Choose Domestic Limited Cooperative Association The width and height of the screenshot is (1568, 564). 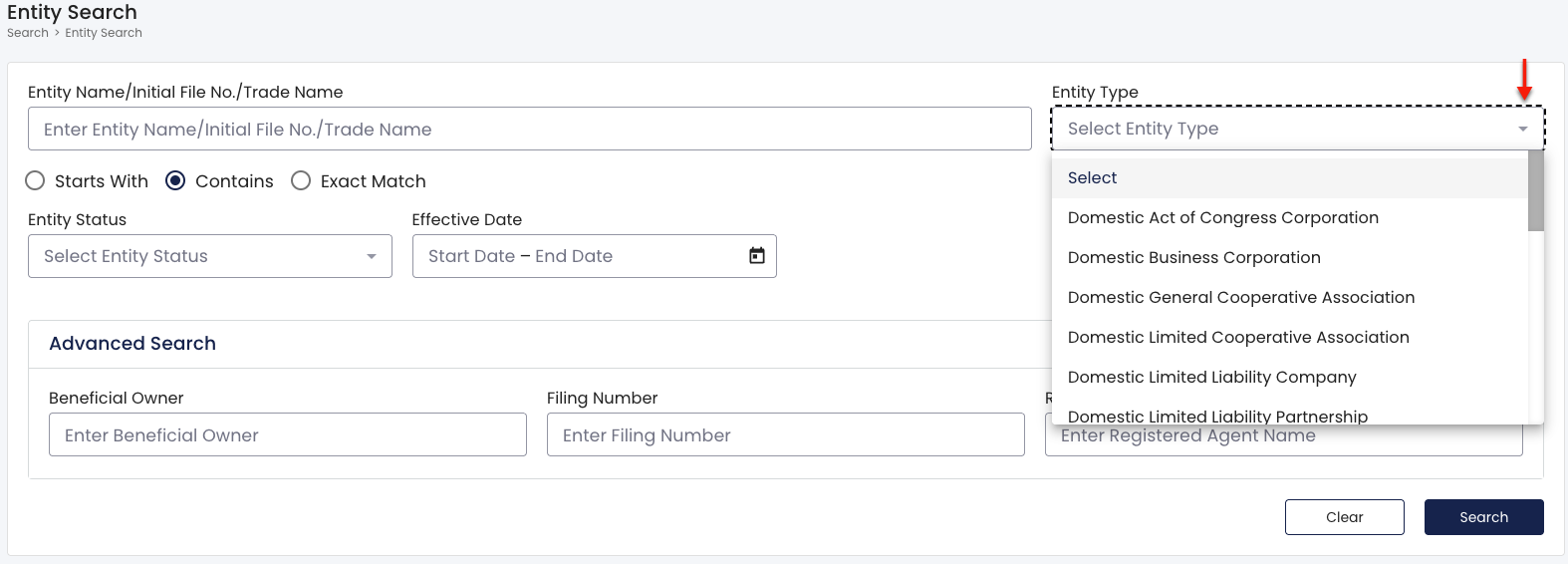click(x=1290, y=337)
